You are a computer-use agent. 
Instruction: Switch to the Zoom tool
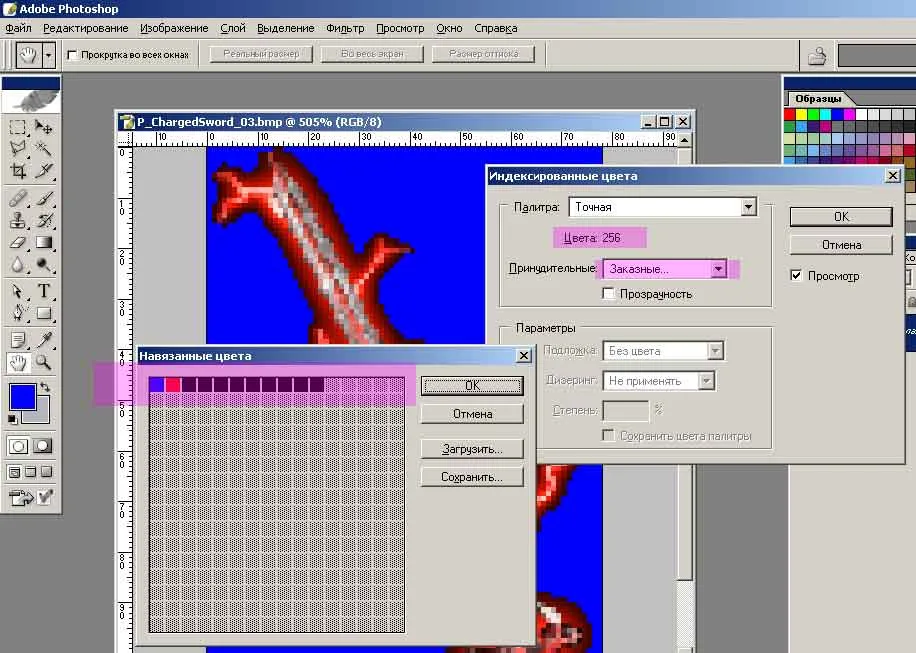click(x=44, y=362)
